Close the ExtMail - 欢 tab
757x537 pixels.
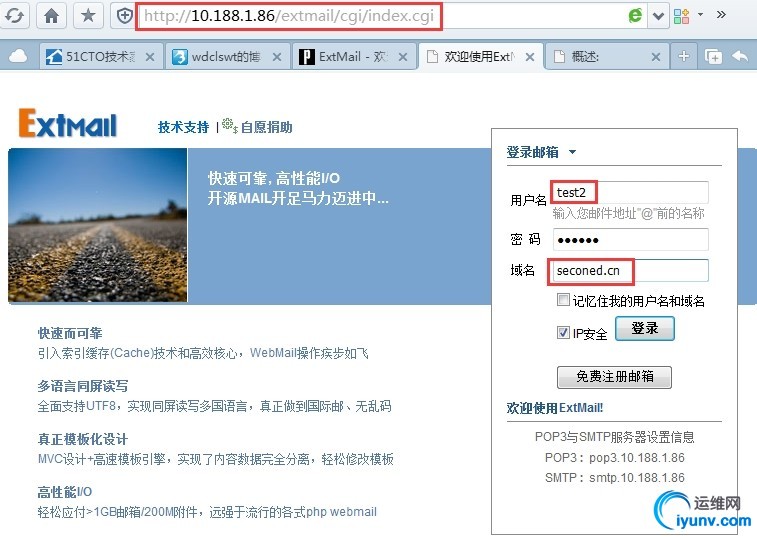(x=403, y=57)
